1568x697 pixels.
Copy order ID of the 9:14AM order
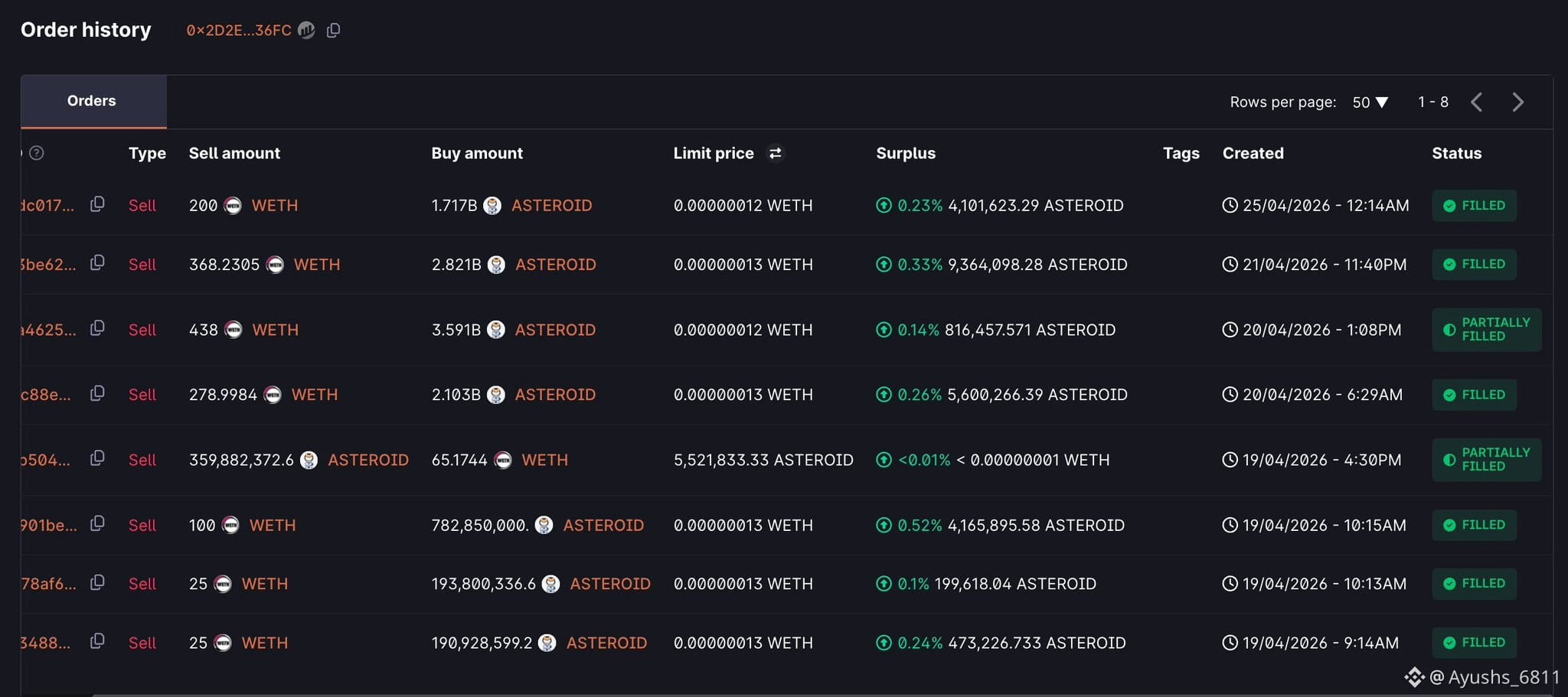point(97,641)
